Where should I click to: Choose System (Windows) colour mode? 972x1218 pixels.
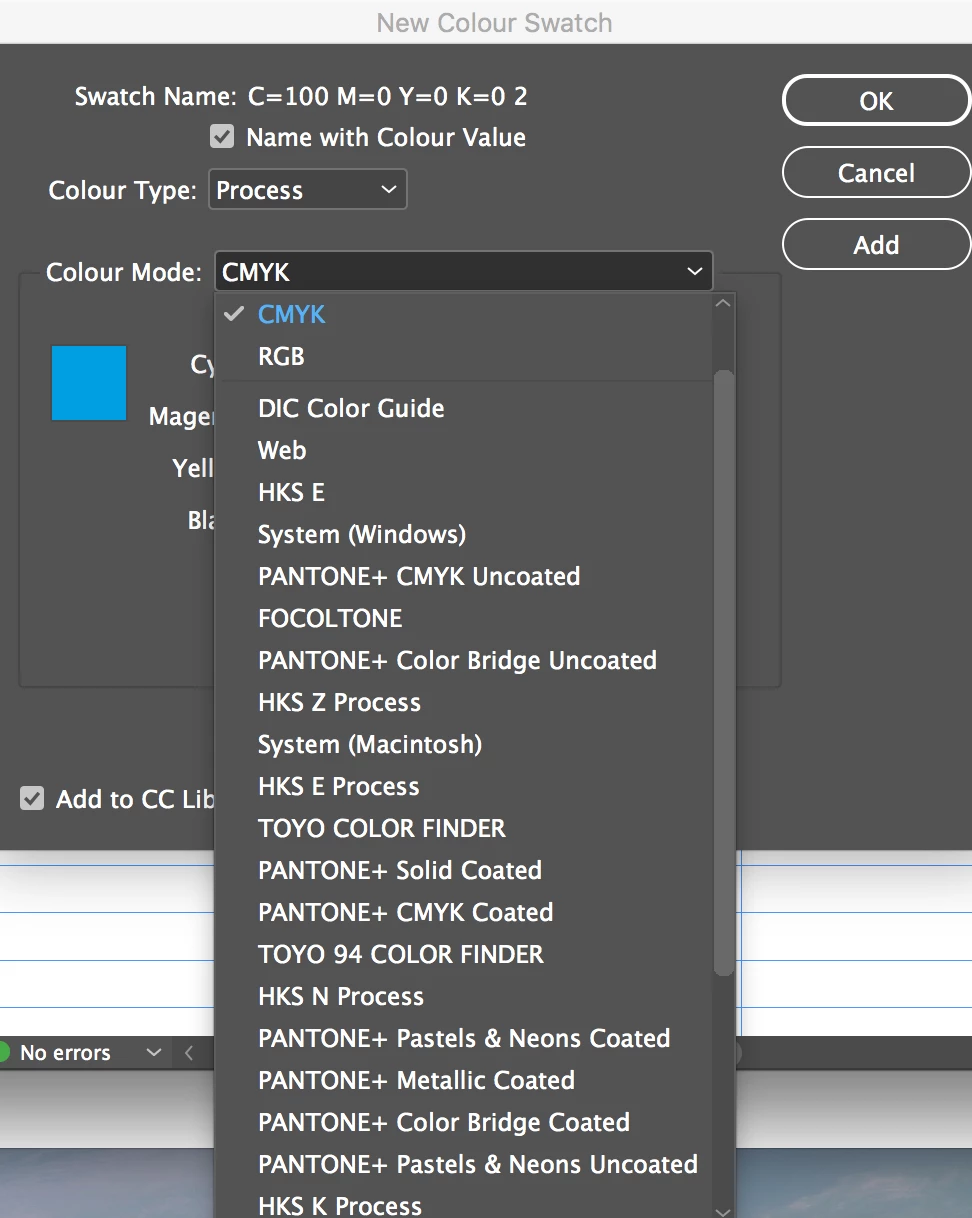click(463, 534)
